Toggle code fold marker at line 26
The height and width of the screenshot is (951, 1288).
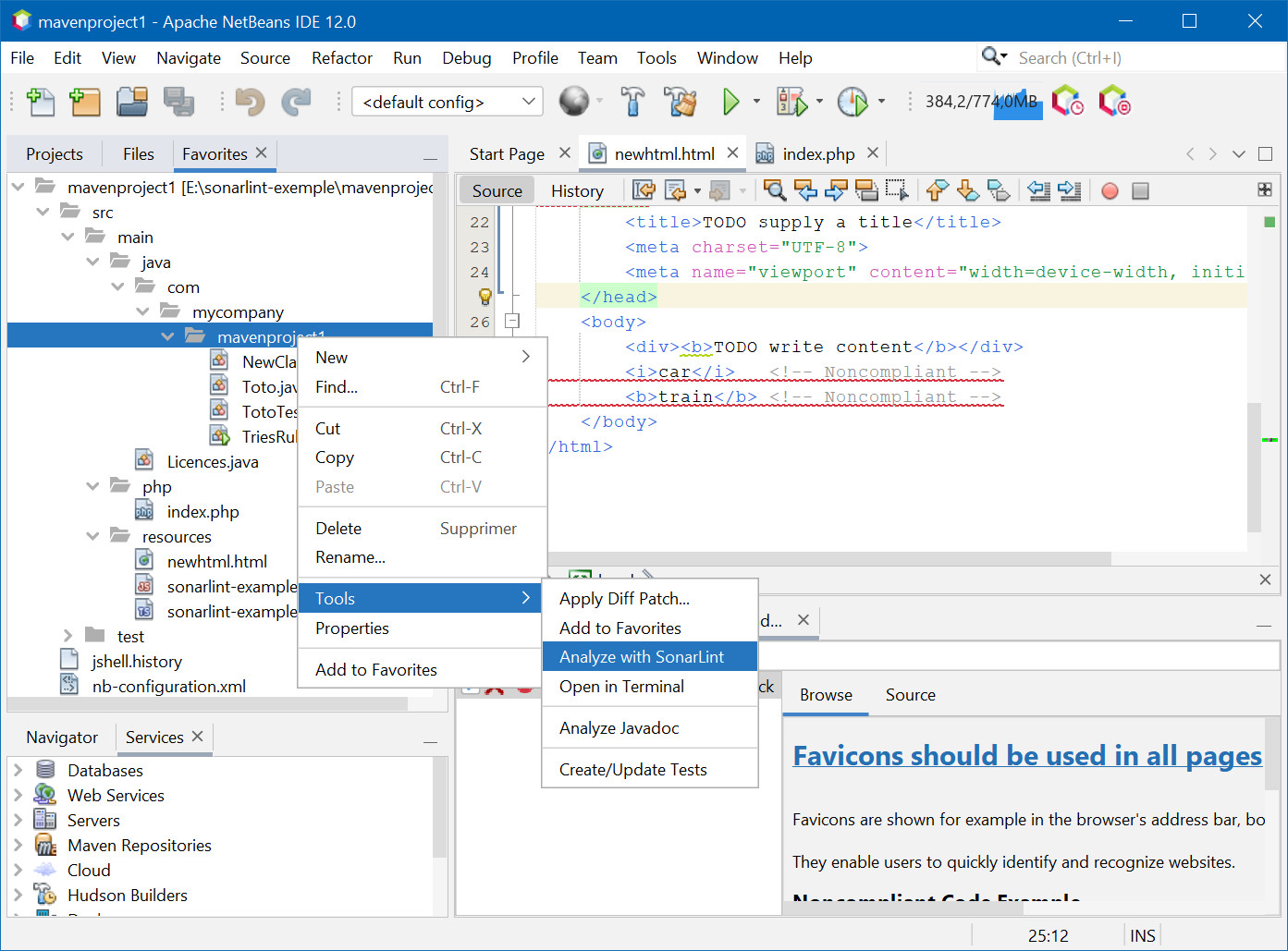(x=512, y=322)
